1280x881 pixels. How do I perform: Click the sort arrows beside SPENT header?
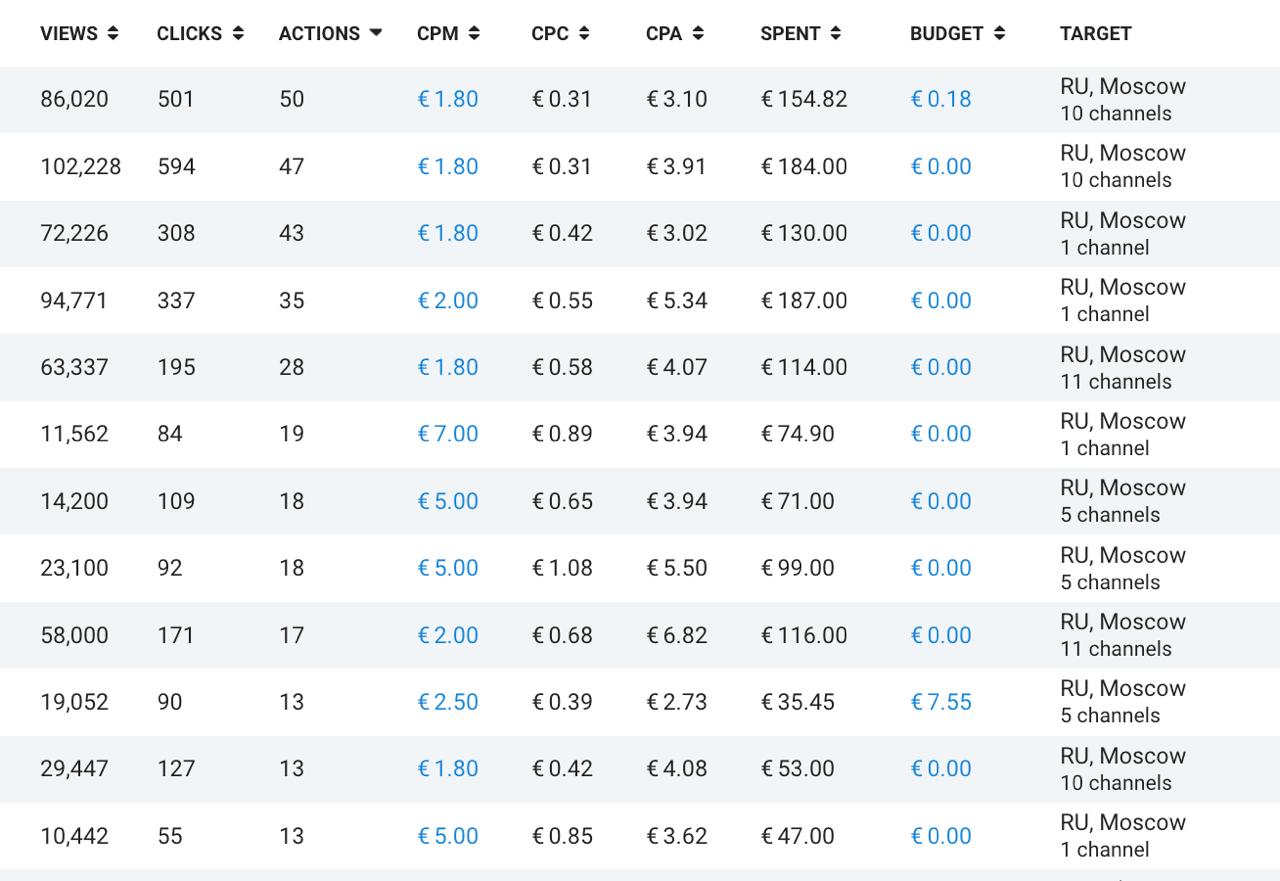[x=836, y=33]
